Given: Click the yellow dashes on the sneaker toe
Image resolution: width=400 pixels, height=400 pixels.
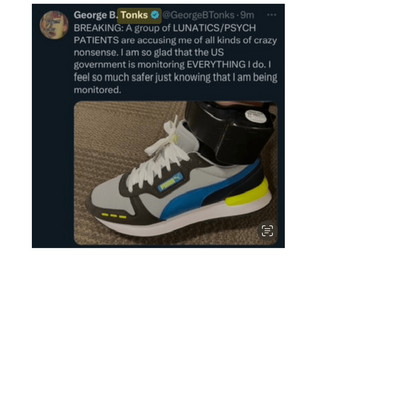Looking at the screenshot, I should (x=114, y=216).
